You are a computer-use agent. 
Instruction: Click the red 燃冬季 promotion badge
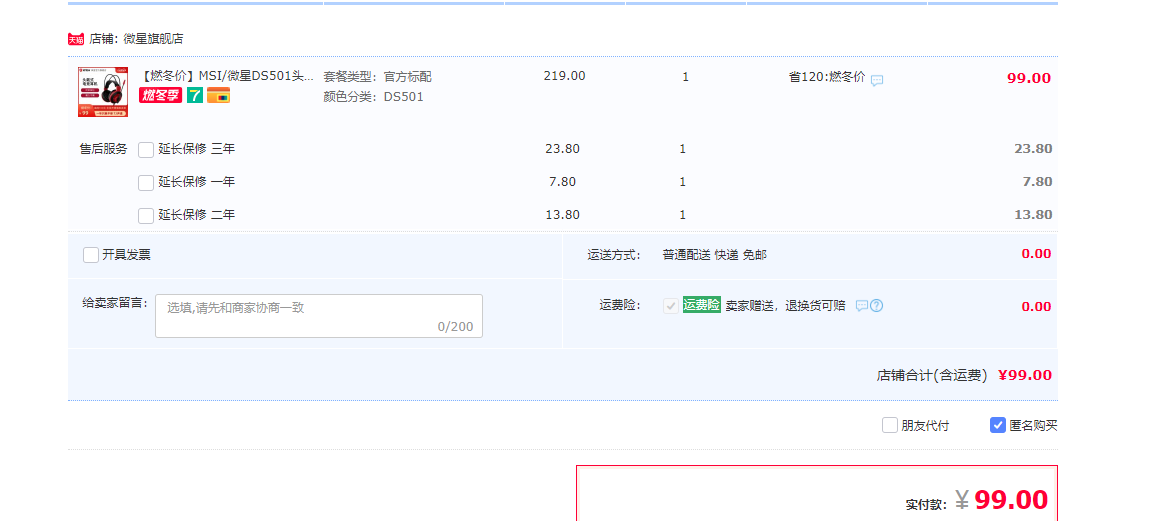(x=160, y=95)
